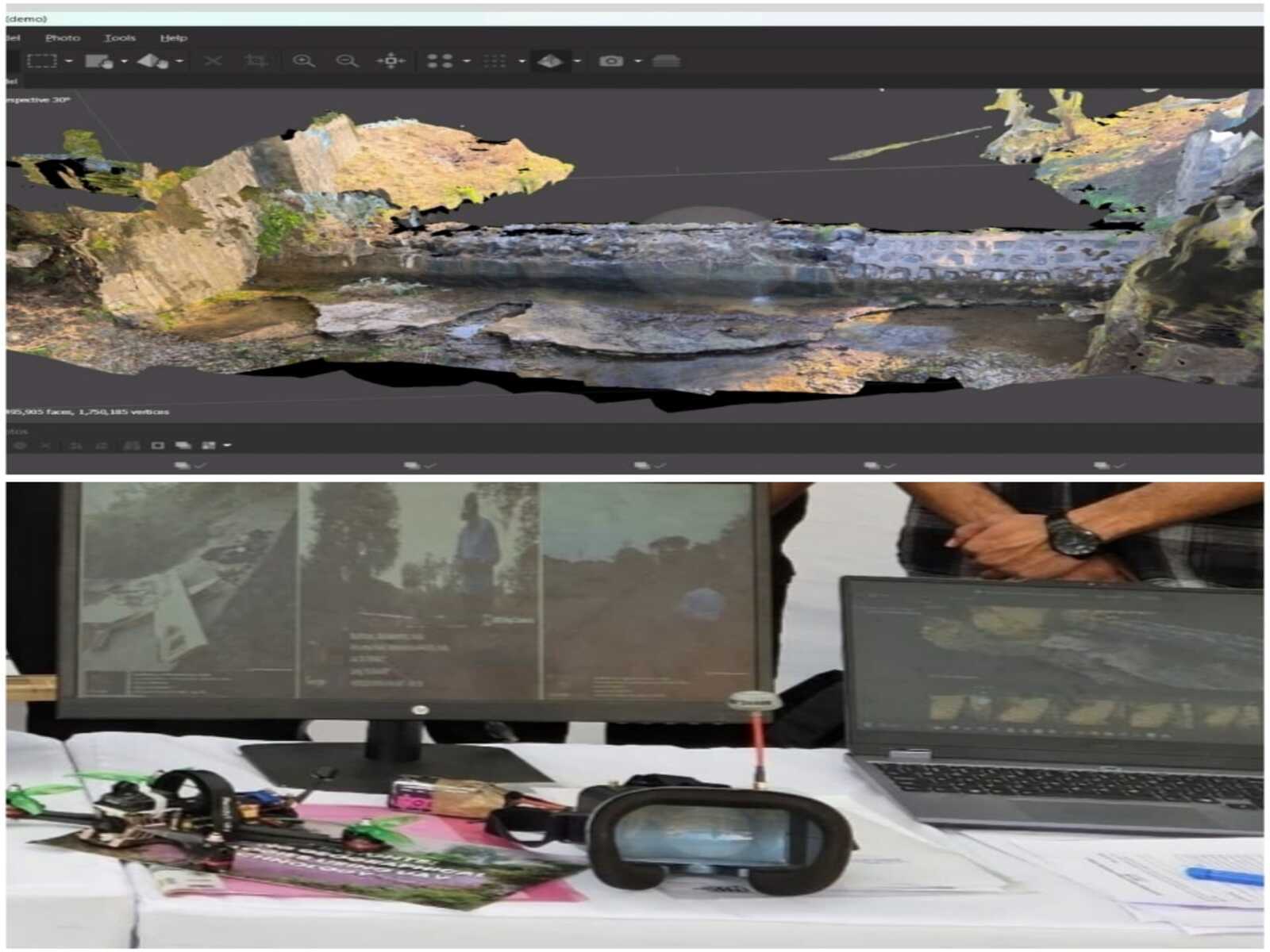Viewport: 1270px width, 952px height.
Task: Click the stacked images icon in Photos pane
Action: pyautogui.click(x=183, y=445)
